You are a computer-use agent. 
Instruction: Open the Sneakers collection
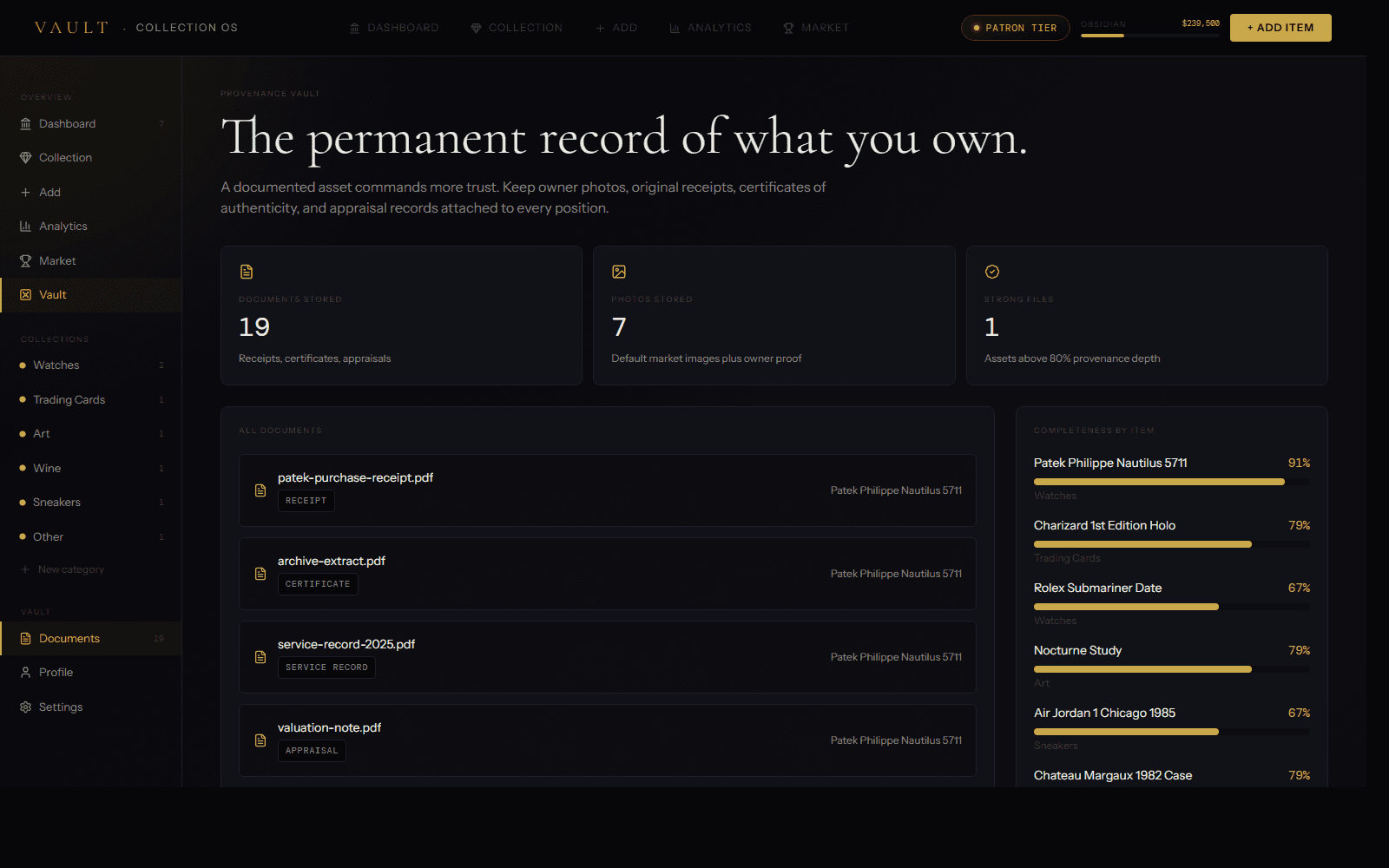point(91,503)
